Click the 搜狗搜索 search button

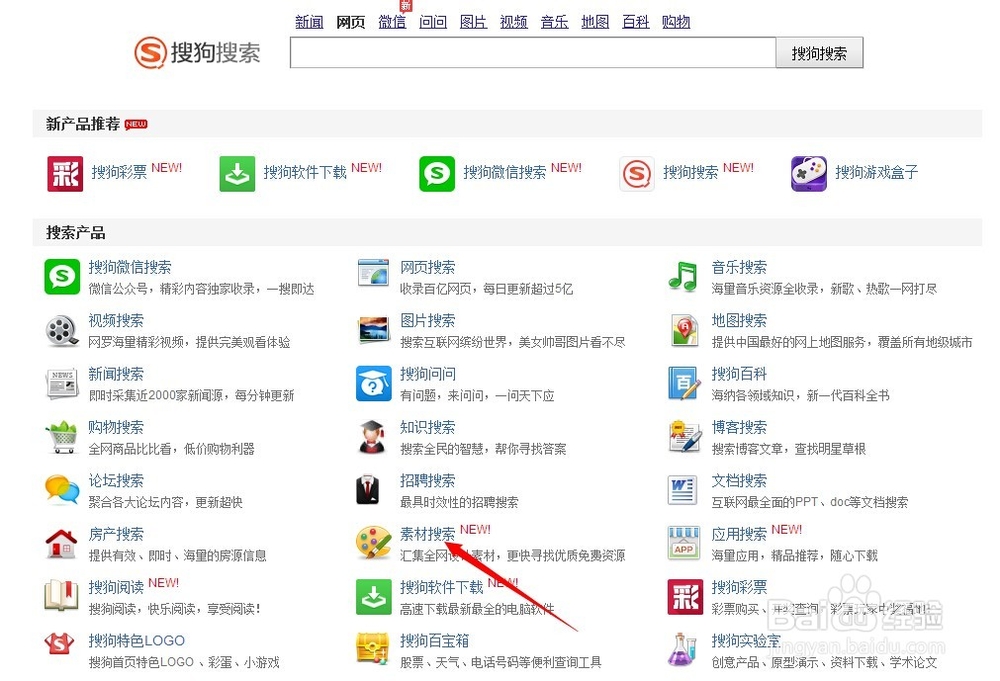coord(820,53)
